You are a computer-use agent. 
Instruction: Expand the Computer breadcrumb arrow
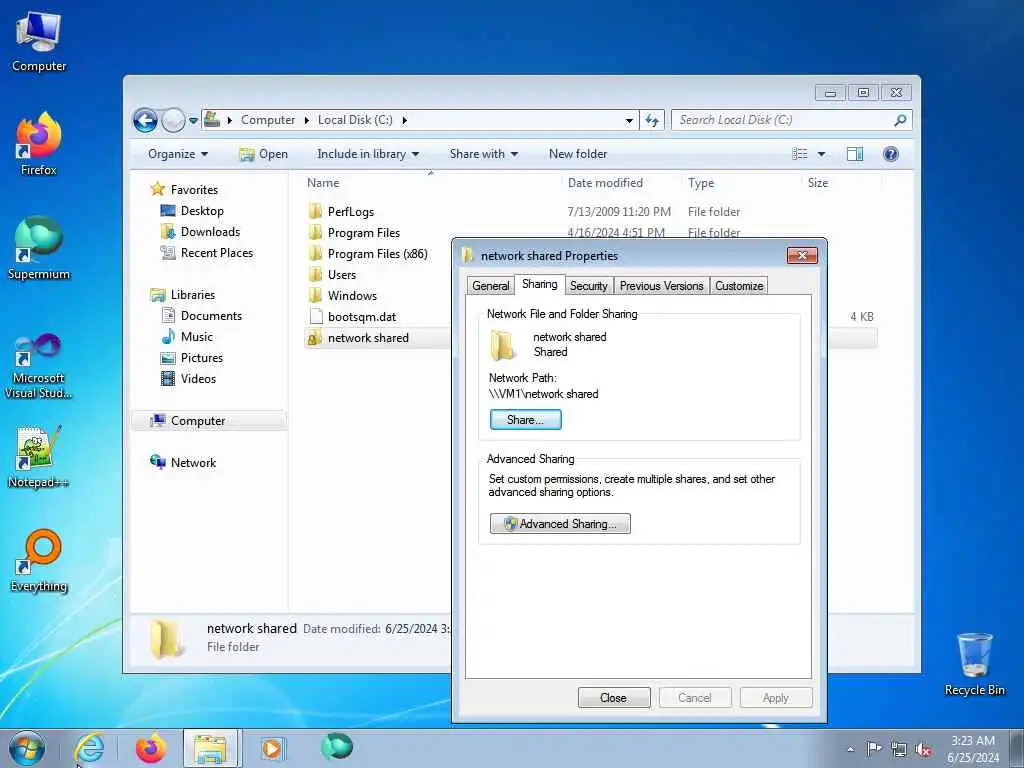point(307,120)
